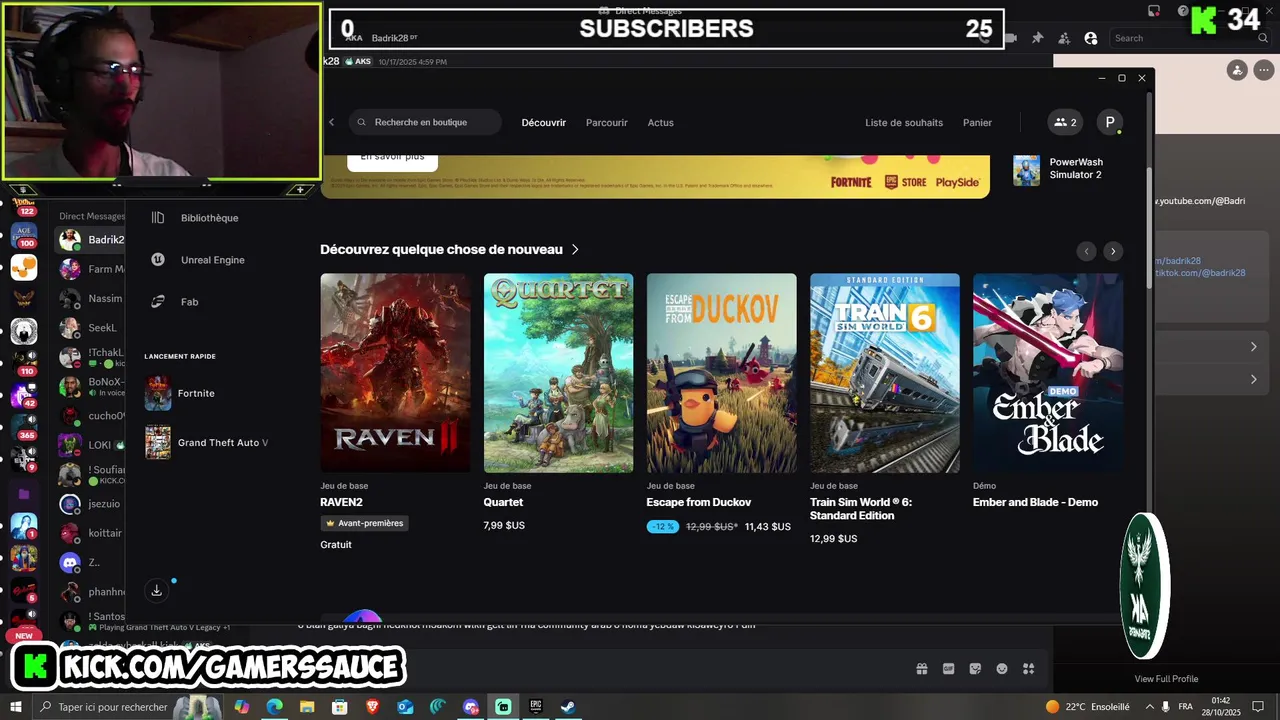Open Discord from the taskbar
The height and width of the screenshot is (720, 1280).
[471, 707]
